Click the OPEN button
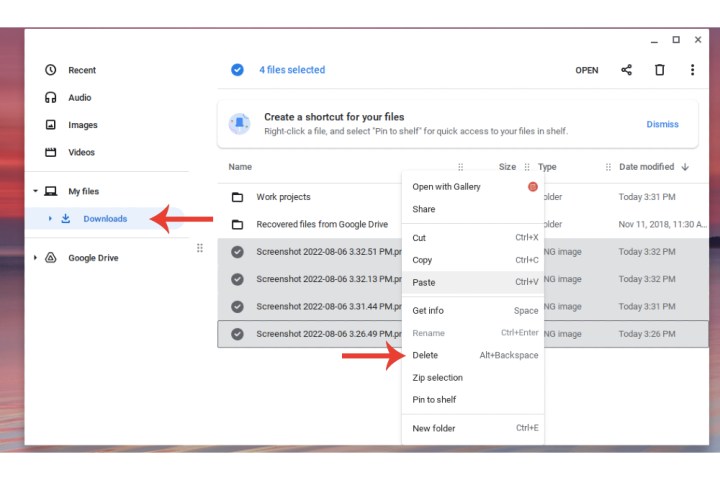This screenshot has height=480, width=720. click(x=586, y=70)
